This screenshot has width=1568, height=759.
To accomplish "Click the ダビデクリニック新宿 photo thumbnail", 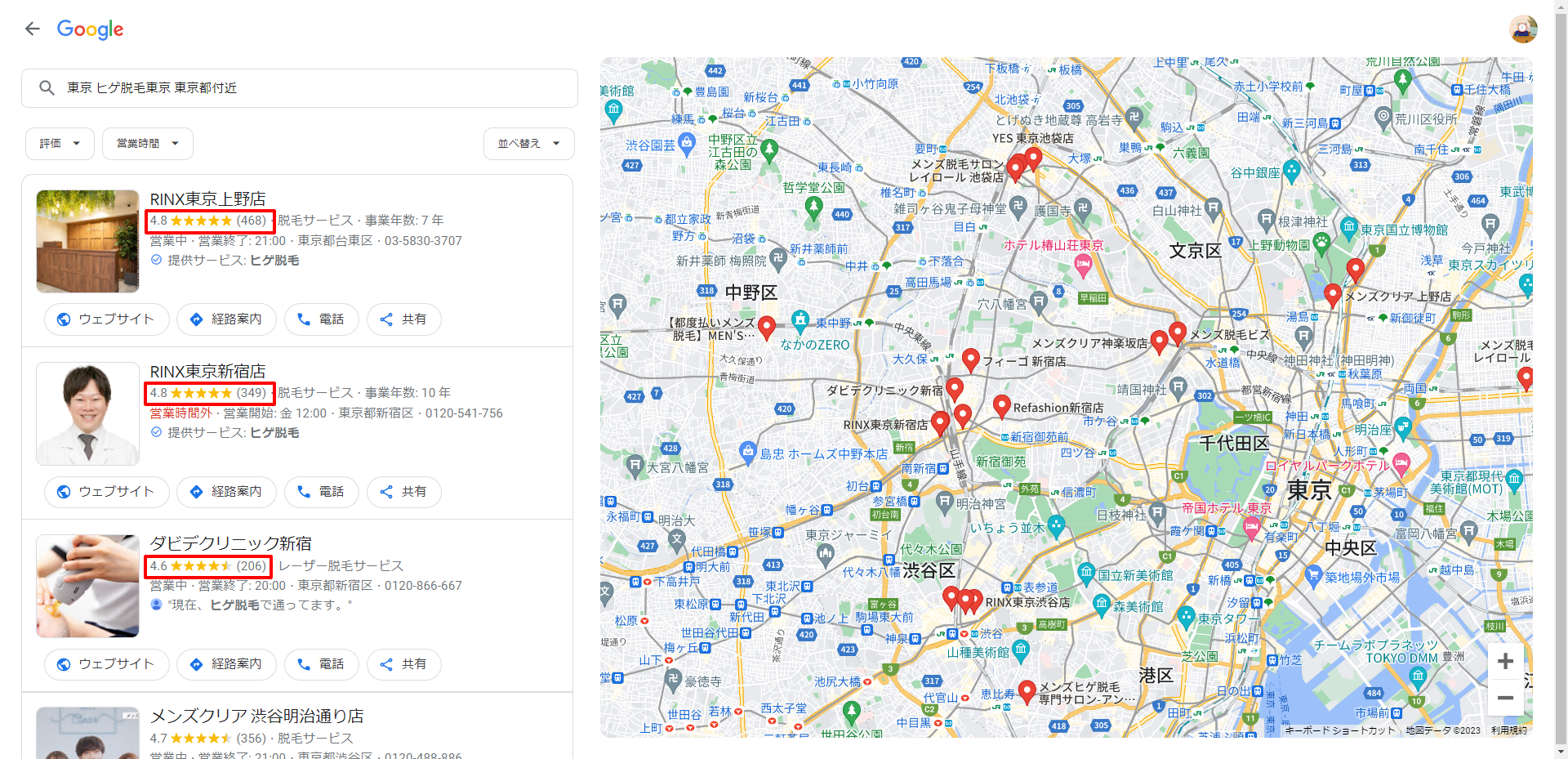I will (87, 586).
